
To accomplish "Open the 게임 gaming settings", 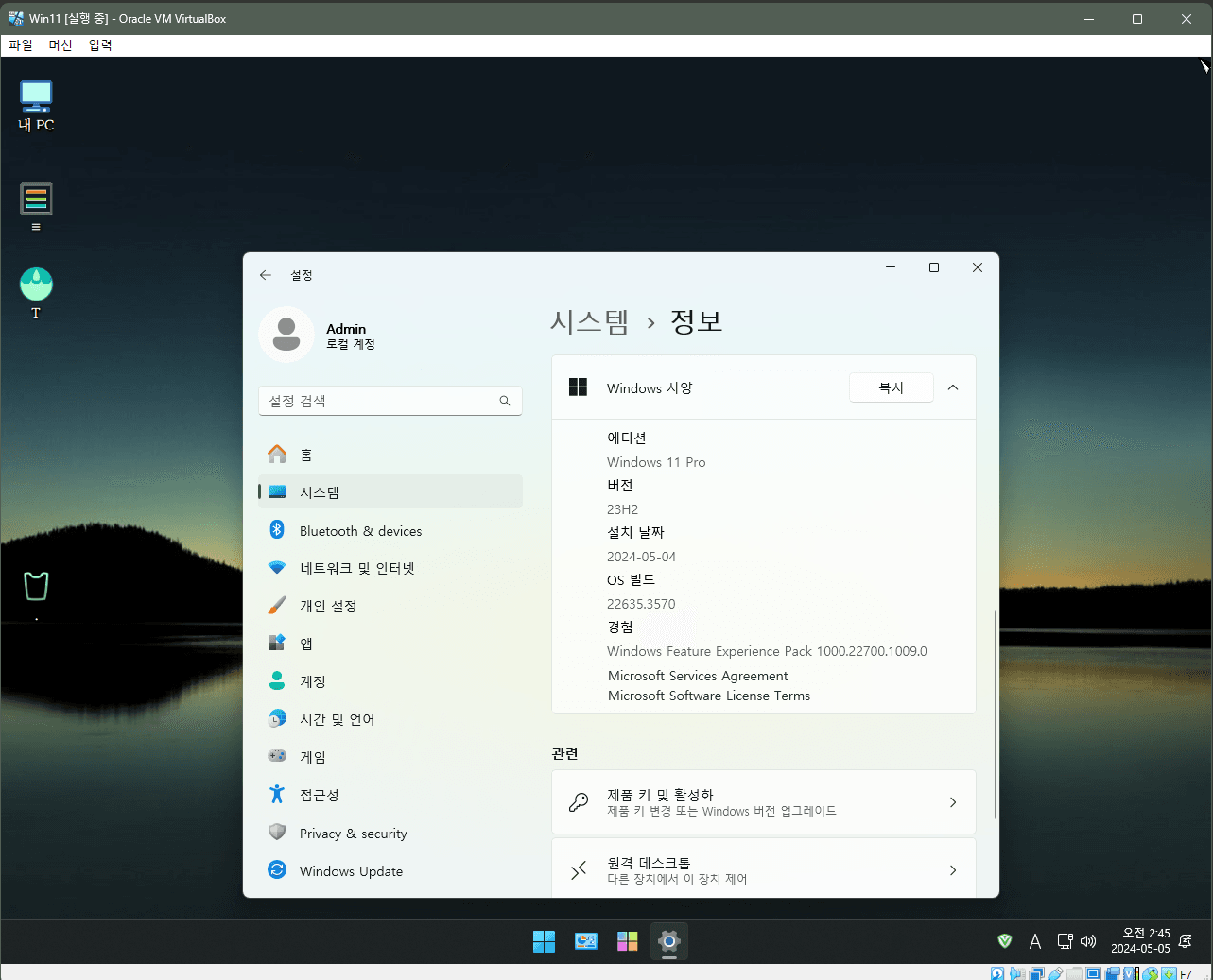I will (390, 757).
